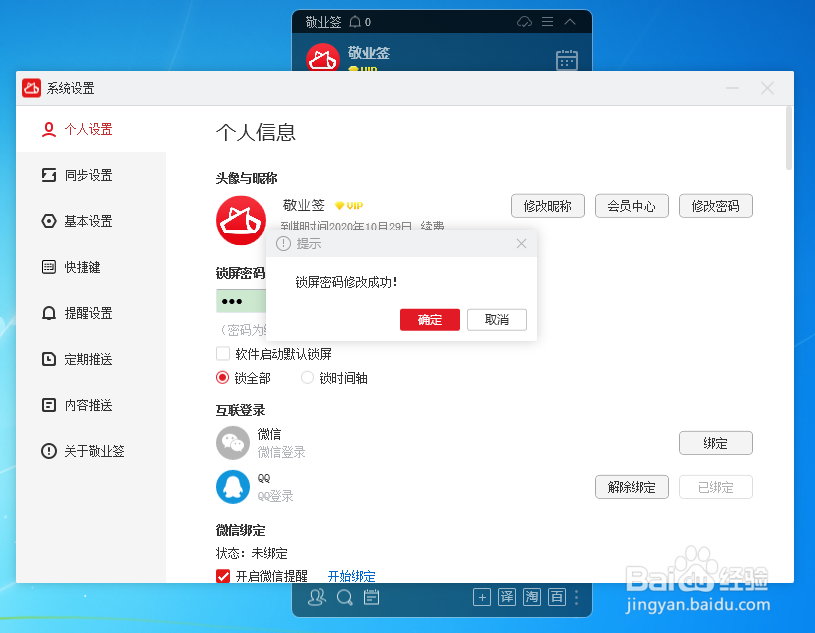Click the 个人设置 person icon
The image size is (815, 633).
tap(49, 129)
